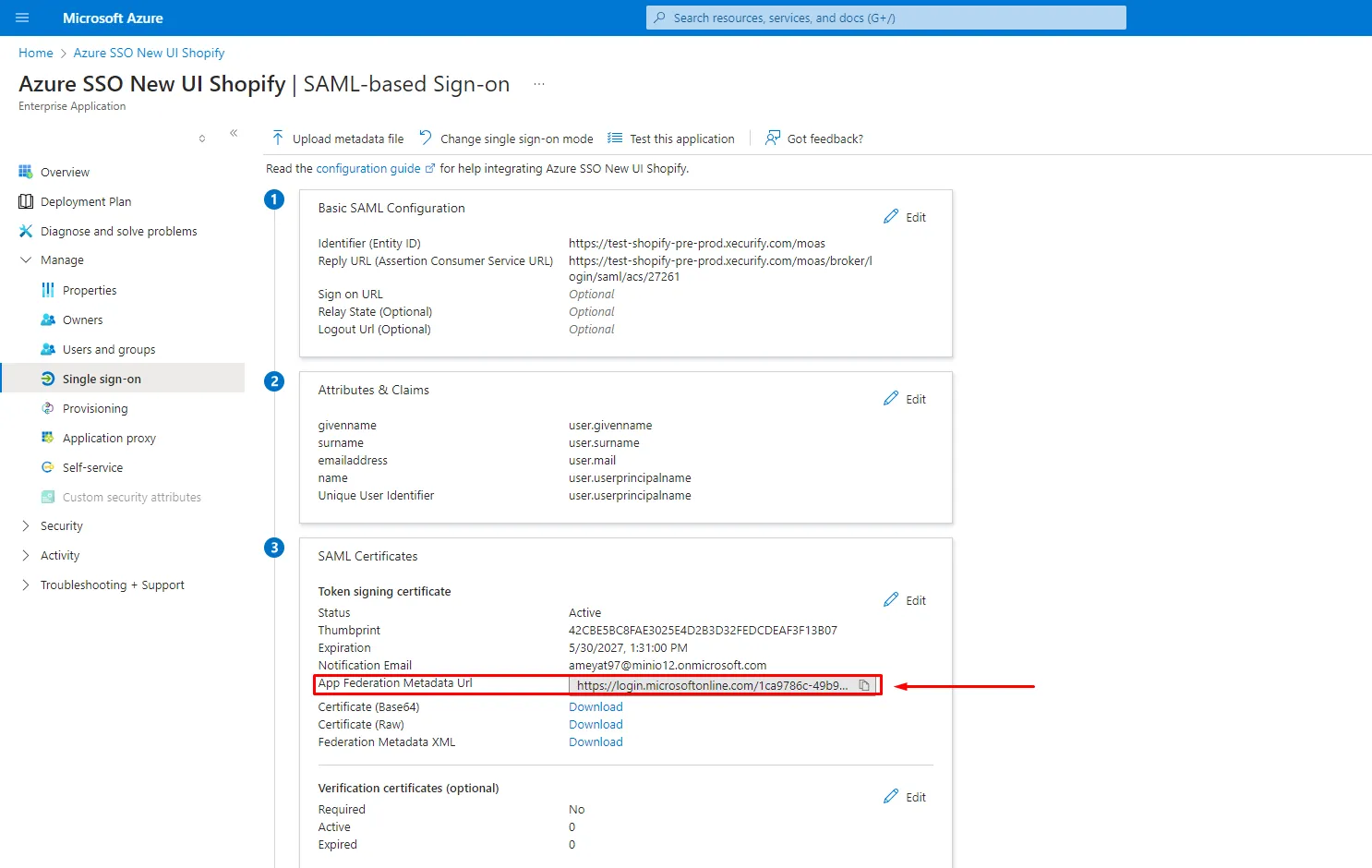This screenshot has height=868, width=1372.
Task: Copy App Federation Metadata Url
Action: 864,685
